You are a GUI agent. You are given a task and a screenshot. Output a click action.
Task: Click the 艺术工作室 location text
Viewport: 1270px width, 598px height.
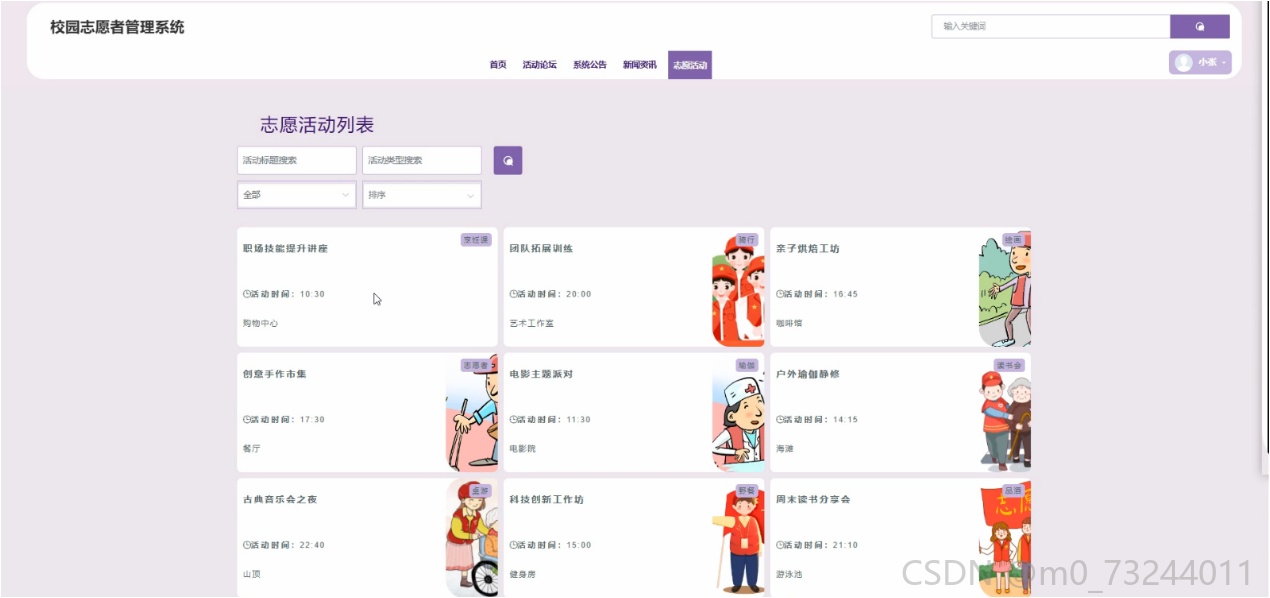[531, 323]
